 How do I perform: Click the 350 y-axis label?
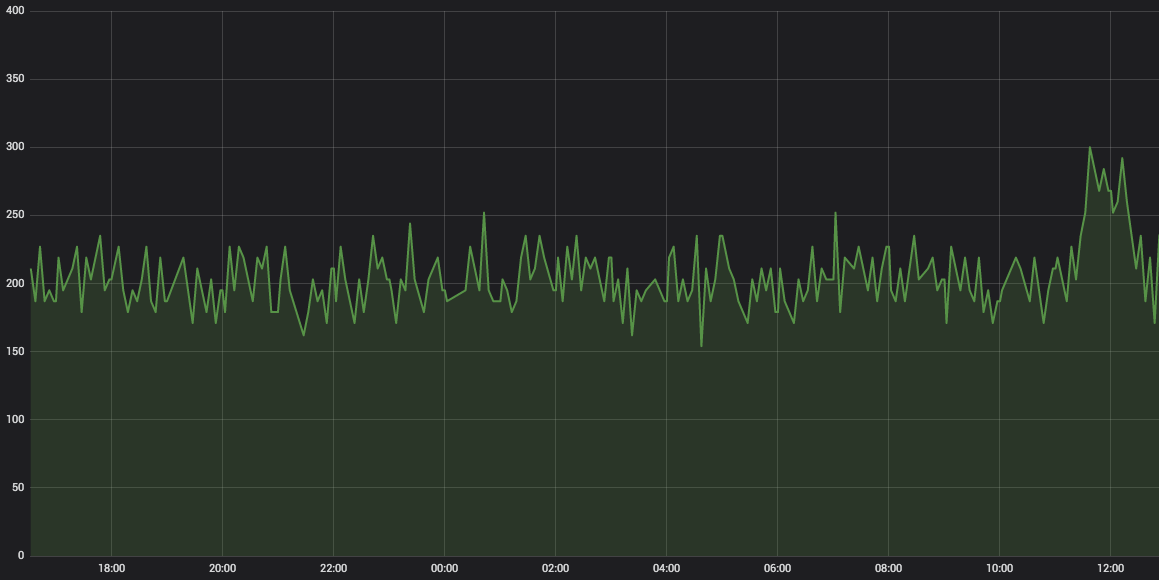tap(15, 78)
